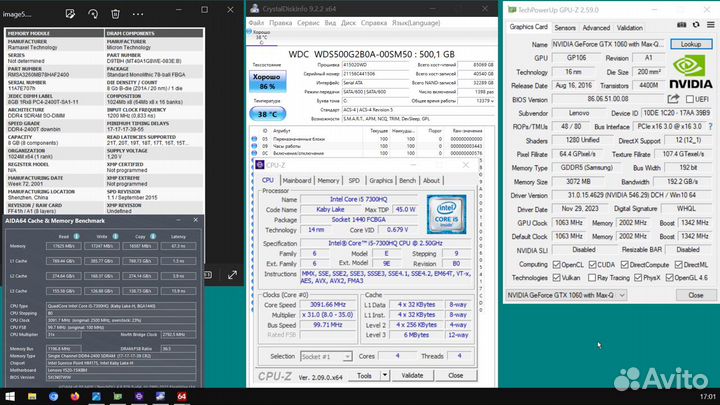Click the Close button in GPU-Z

coord(696,295)
